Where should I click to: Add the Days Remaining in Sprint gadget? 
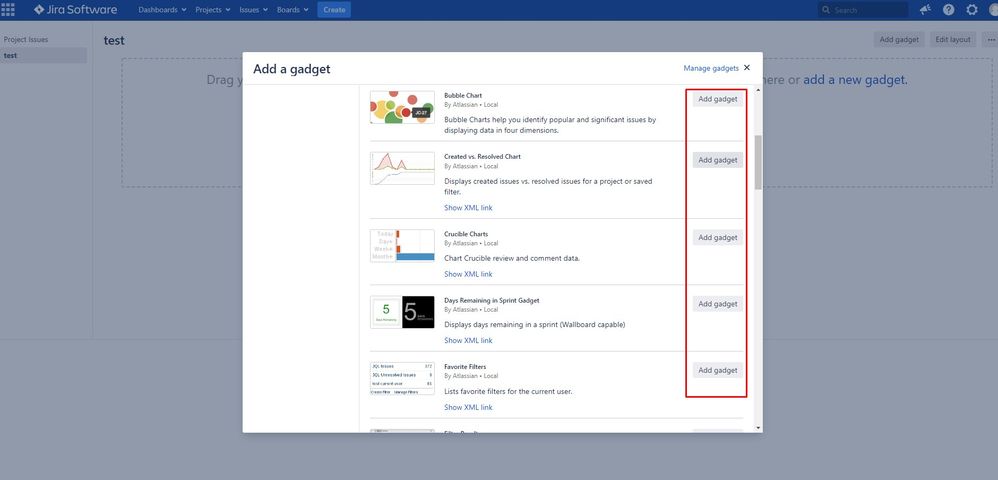(717, 304)
